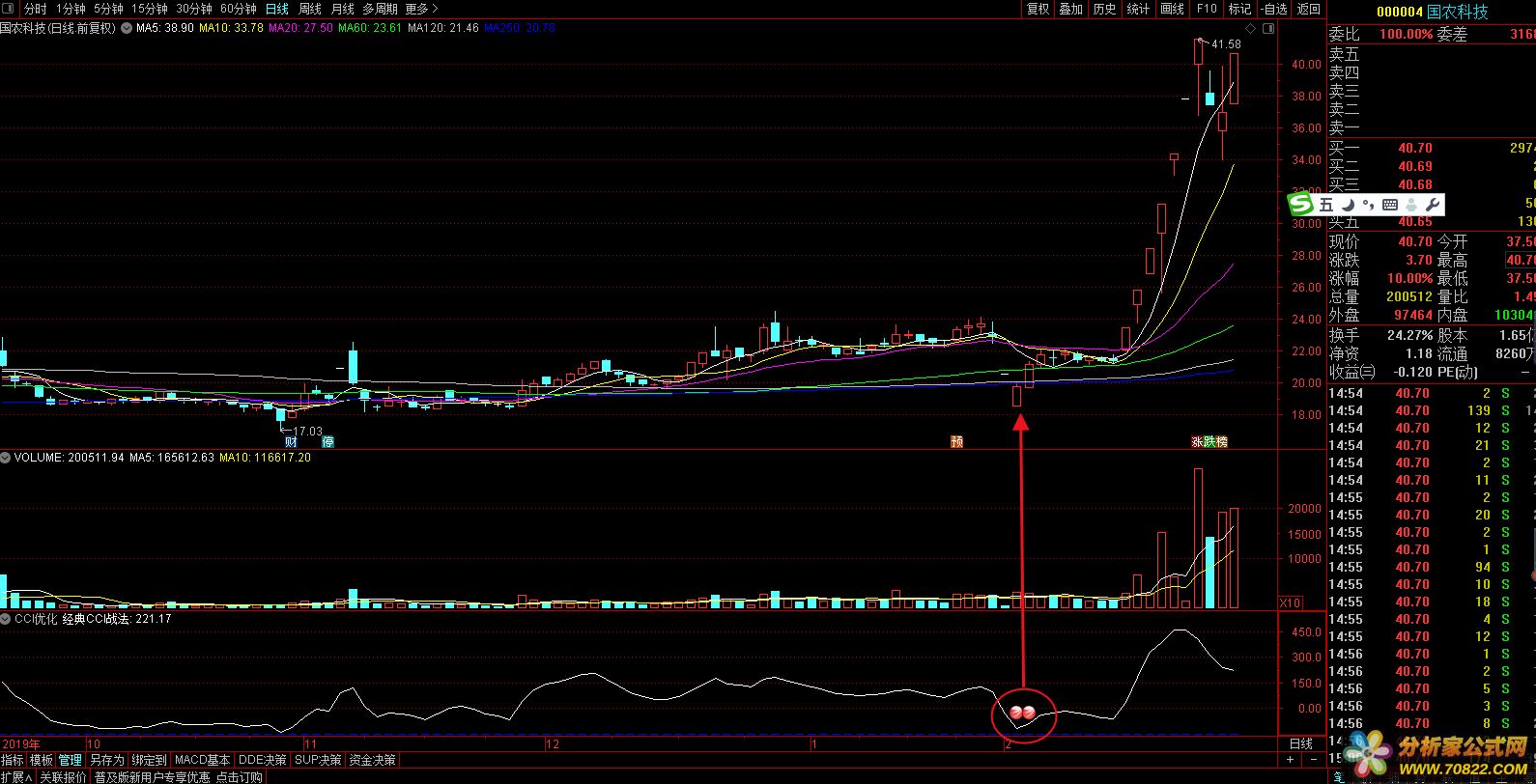Image resolution: width=1536 pixels, height=784 pixels.
Task: Click the X10 volume scale control
Action: point(1290,602)
